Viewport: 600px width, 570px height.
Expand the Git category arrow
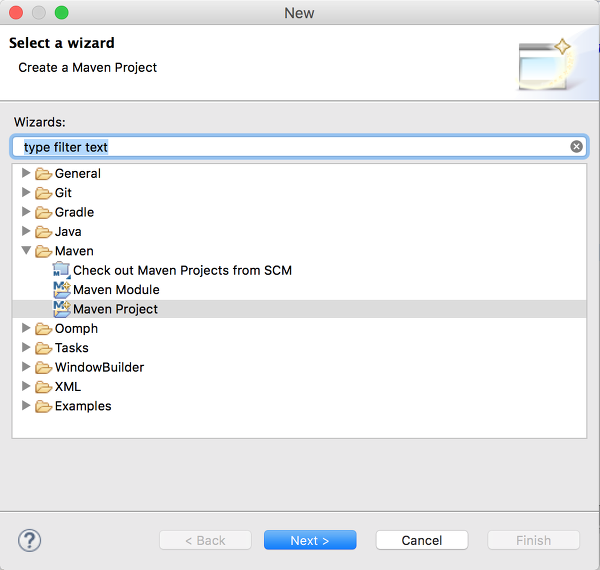(x=26, y=192)
